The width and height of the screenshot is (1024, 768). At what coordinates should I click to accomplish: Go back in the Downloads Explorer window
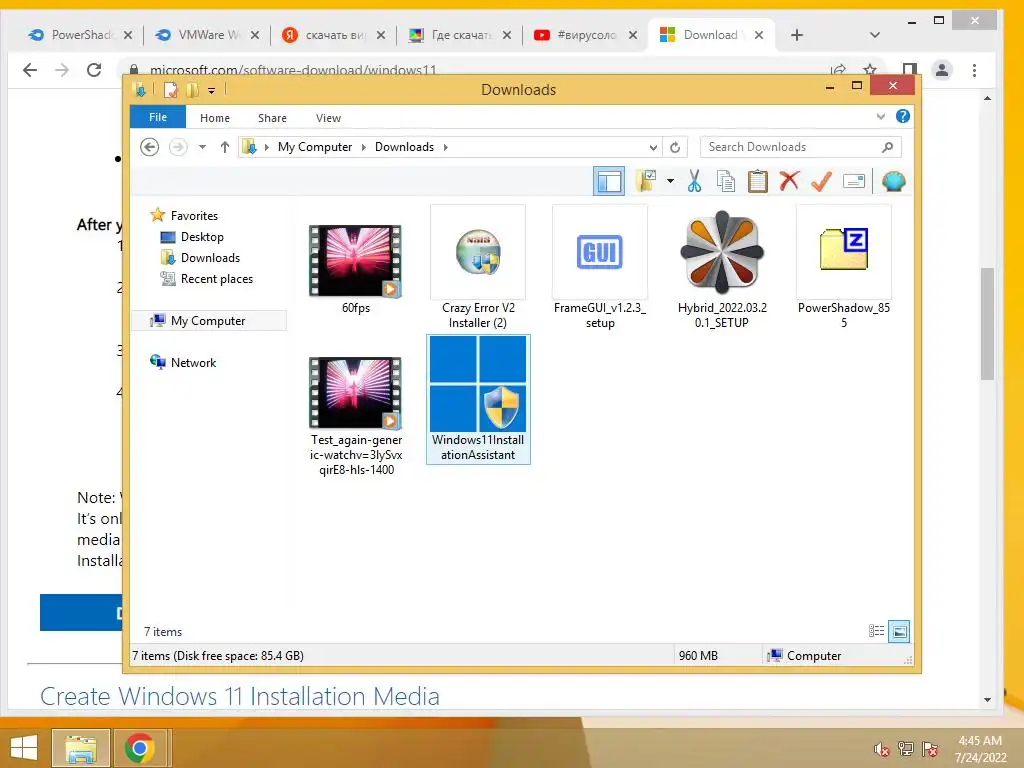150,147
